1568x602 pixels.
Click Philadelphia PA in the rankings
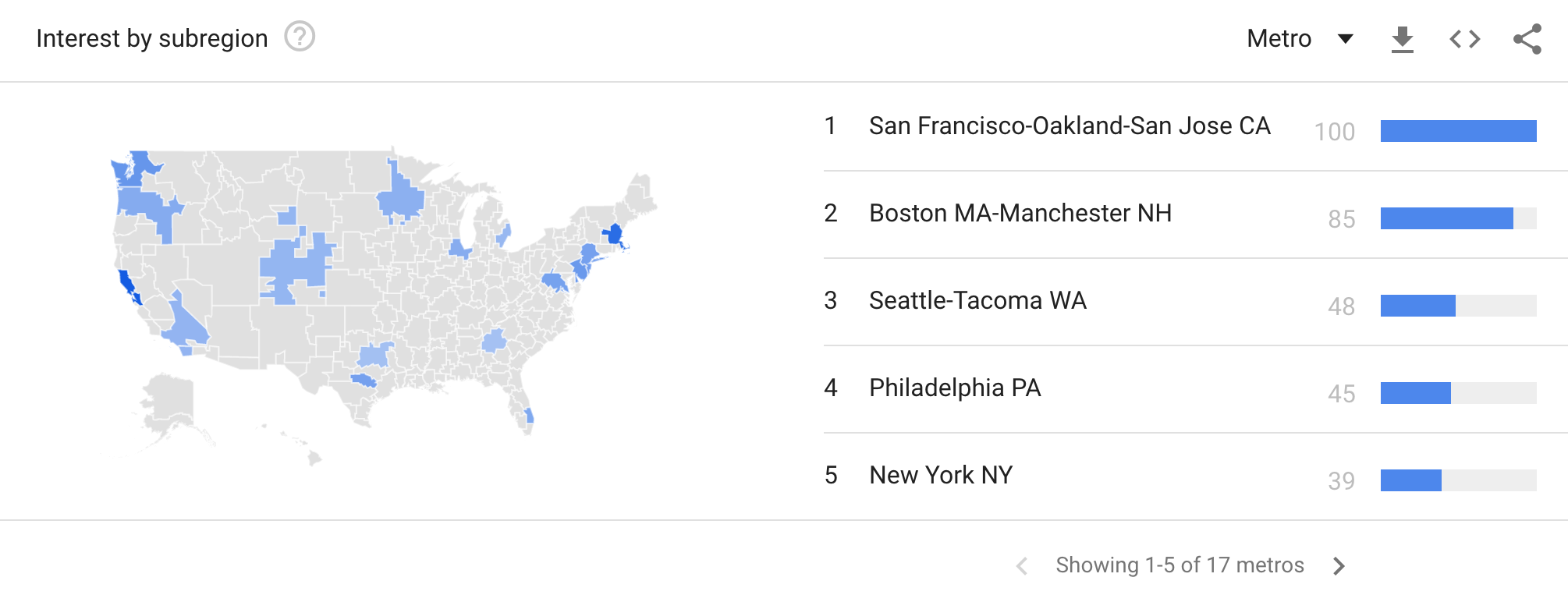(x=955, y=388)
